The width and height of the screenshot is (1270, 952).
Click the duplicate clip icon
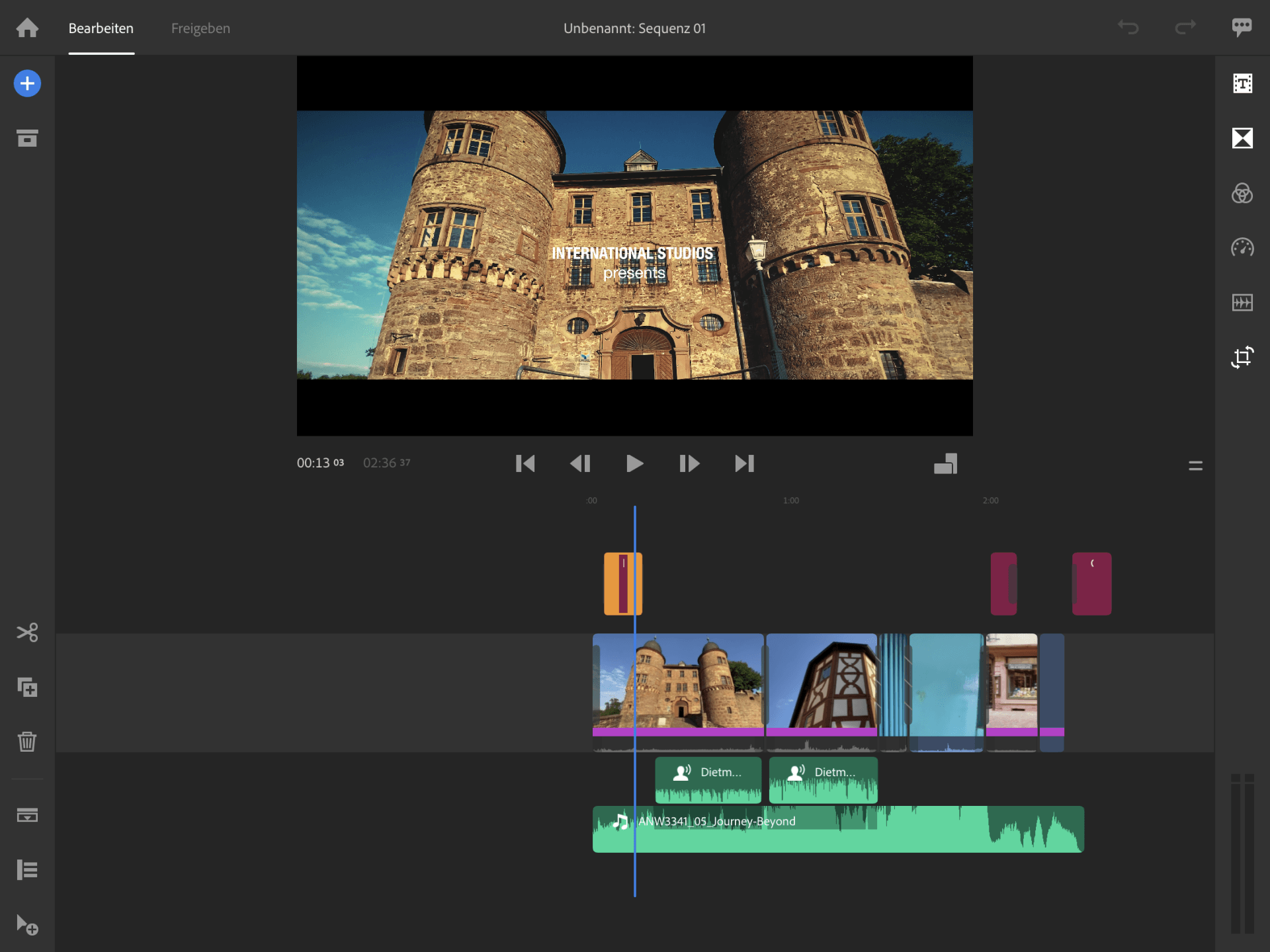click(27, 688)
